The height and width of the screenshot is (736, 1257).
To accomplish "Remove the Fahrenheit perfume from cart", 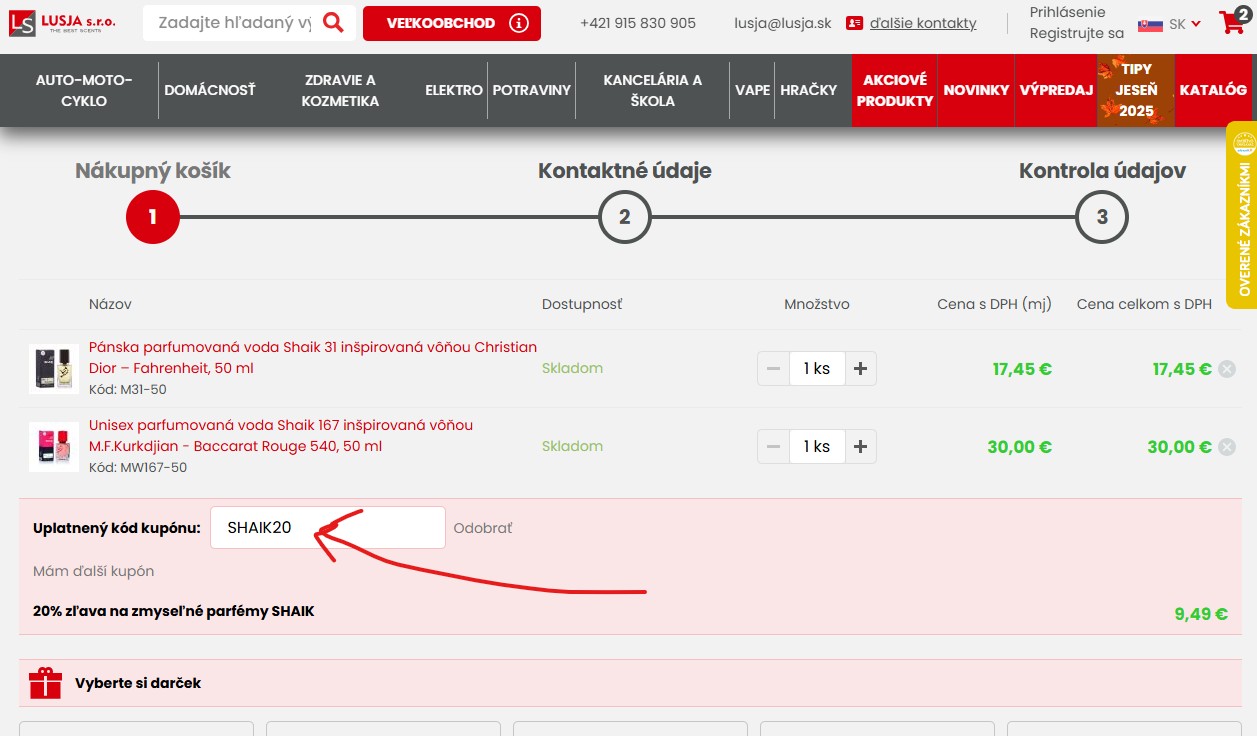I will [x=1227, y=369].
